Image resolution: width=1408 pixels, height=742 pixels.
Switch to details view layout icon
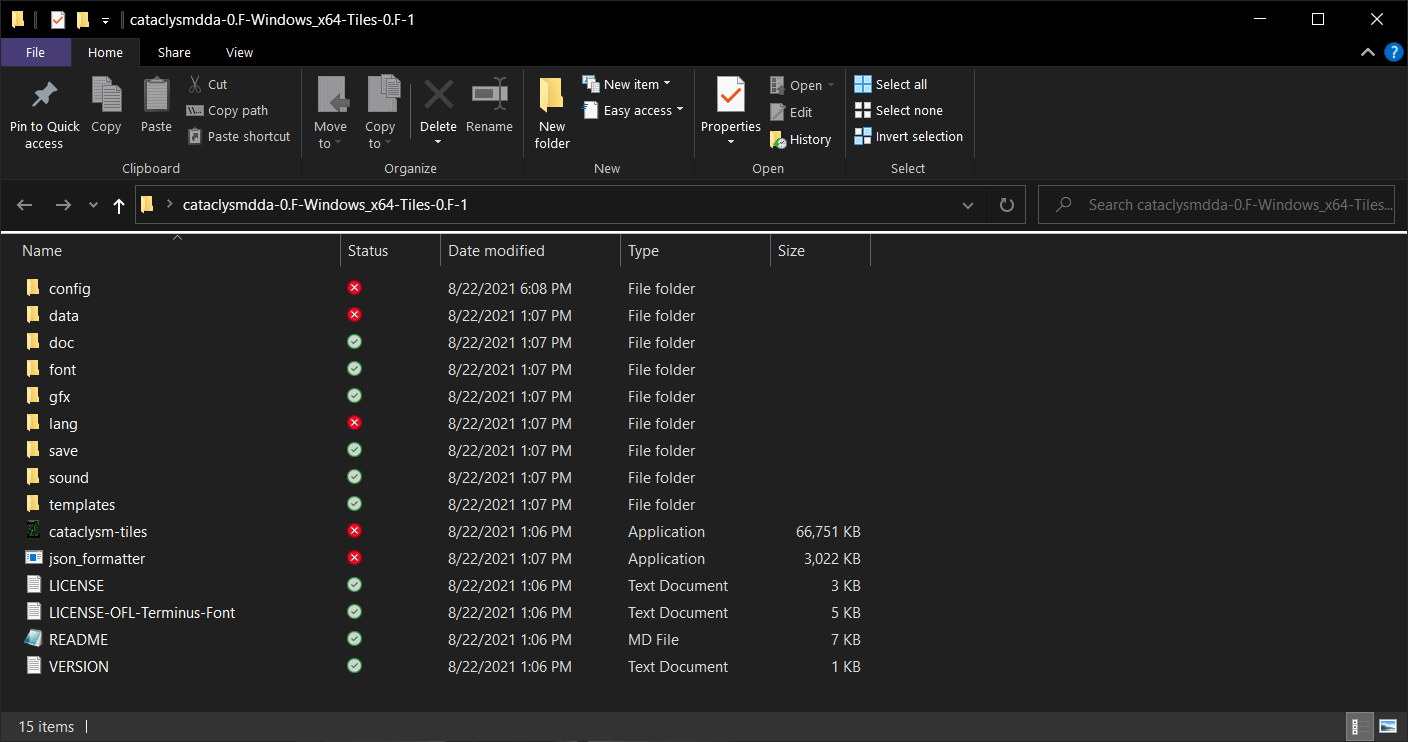(1361, 726)
